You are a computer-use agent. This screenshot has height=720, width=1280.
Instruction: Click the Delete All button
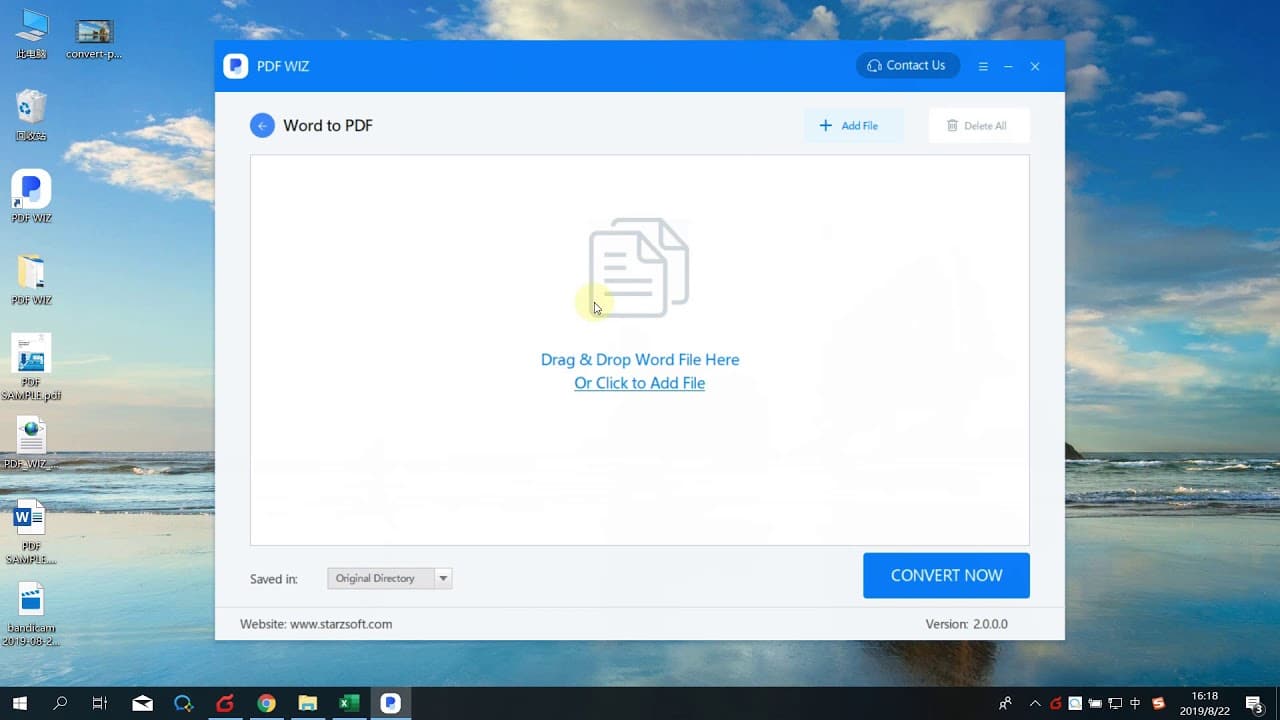point(979,126)
